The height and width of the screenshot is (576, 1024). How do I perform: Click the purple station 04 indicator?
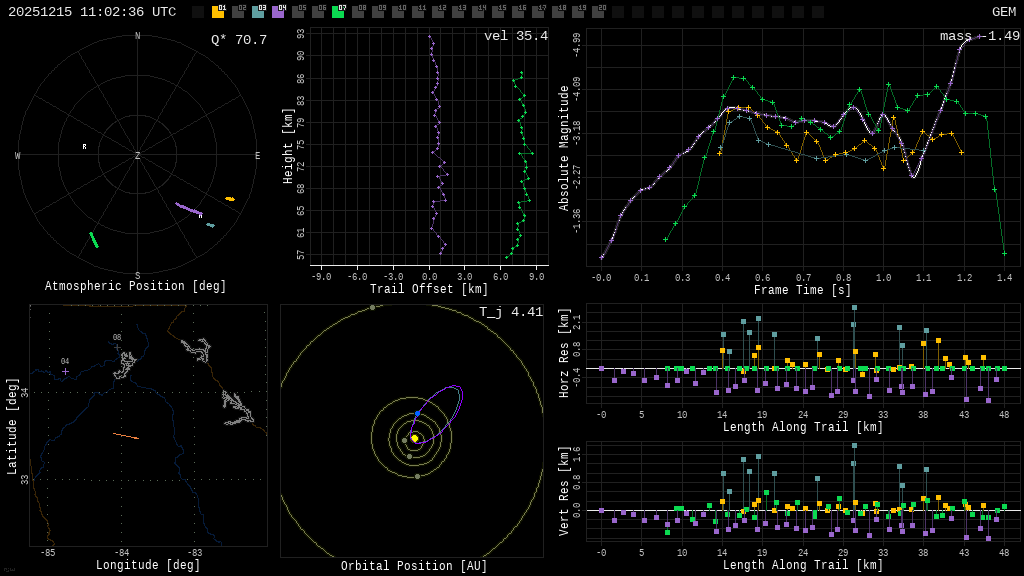[278, 12]
